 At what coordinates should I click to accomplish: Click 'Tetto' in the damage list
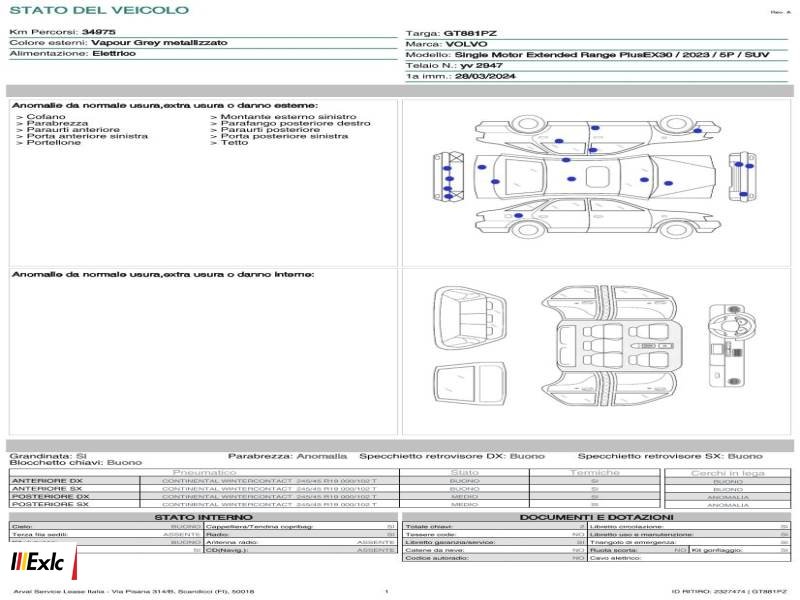(234, 142)
